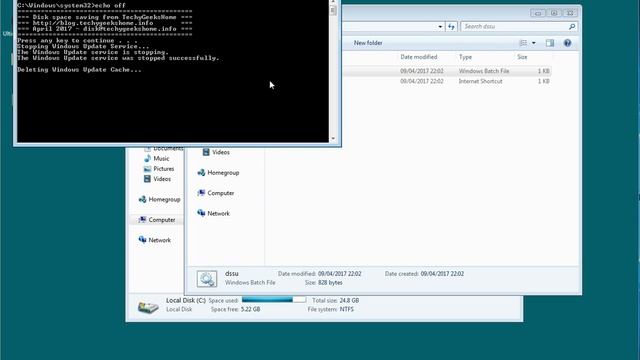Click Network in front Explorer navigation pane
Screen dimensions: 640x360
(x=218, y=213)
